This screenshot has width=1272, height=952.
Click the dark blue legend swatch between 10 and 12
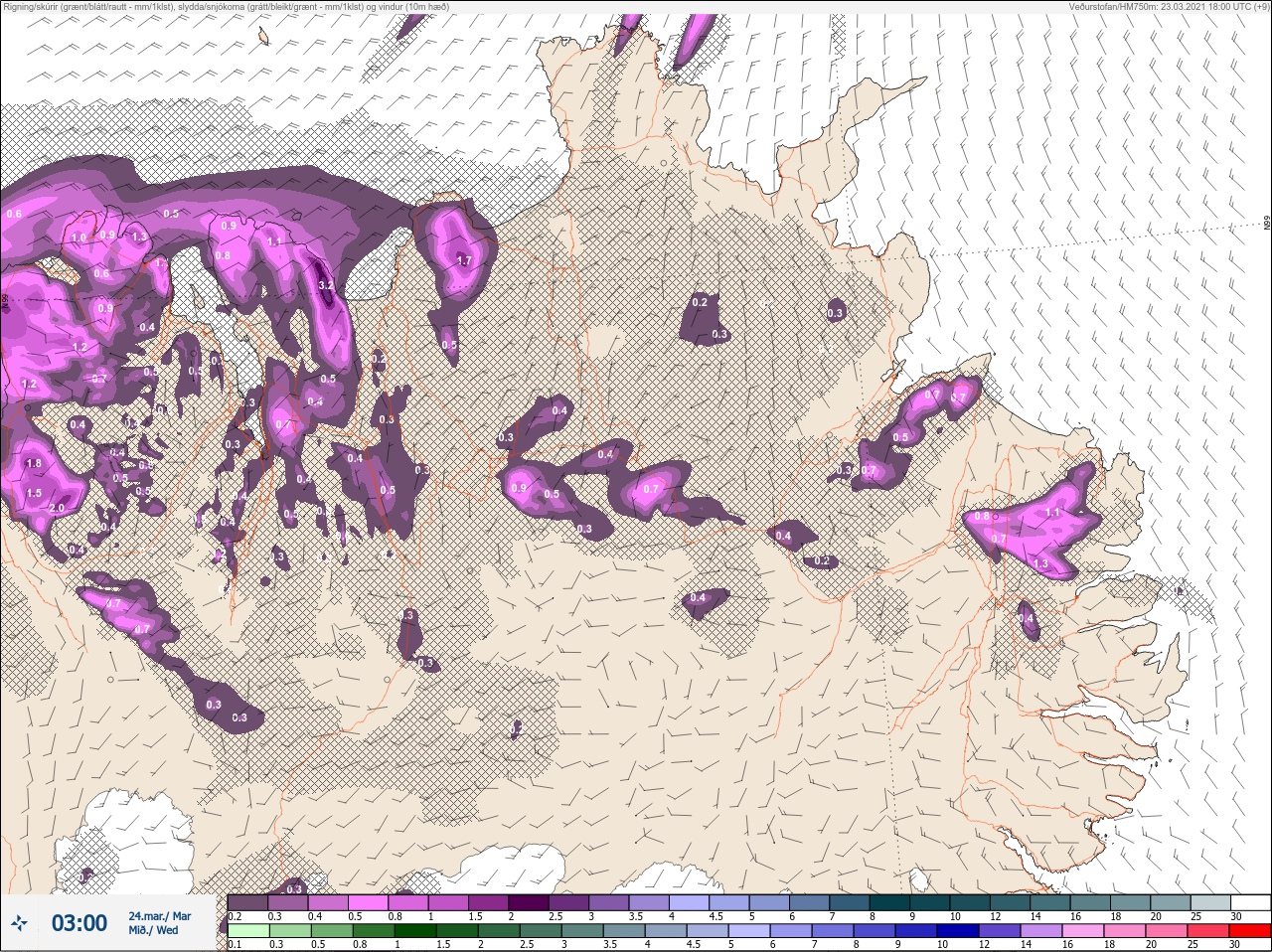point(956,929)
